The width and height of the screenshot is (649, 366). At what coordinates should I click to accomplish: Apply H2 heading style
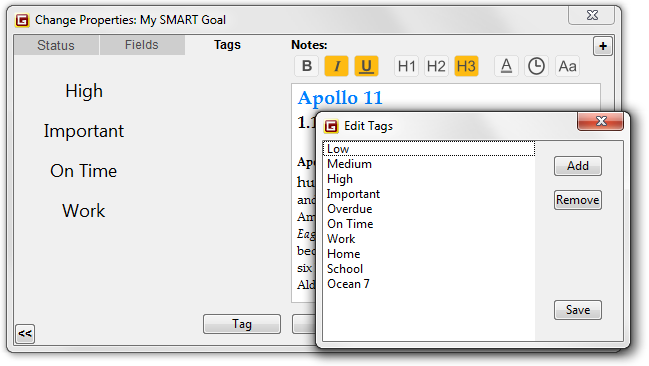(436, 66)
